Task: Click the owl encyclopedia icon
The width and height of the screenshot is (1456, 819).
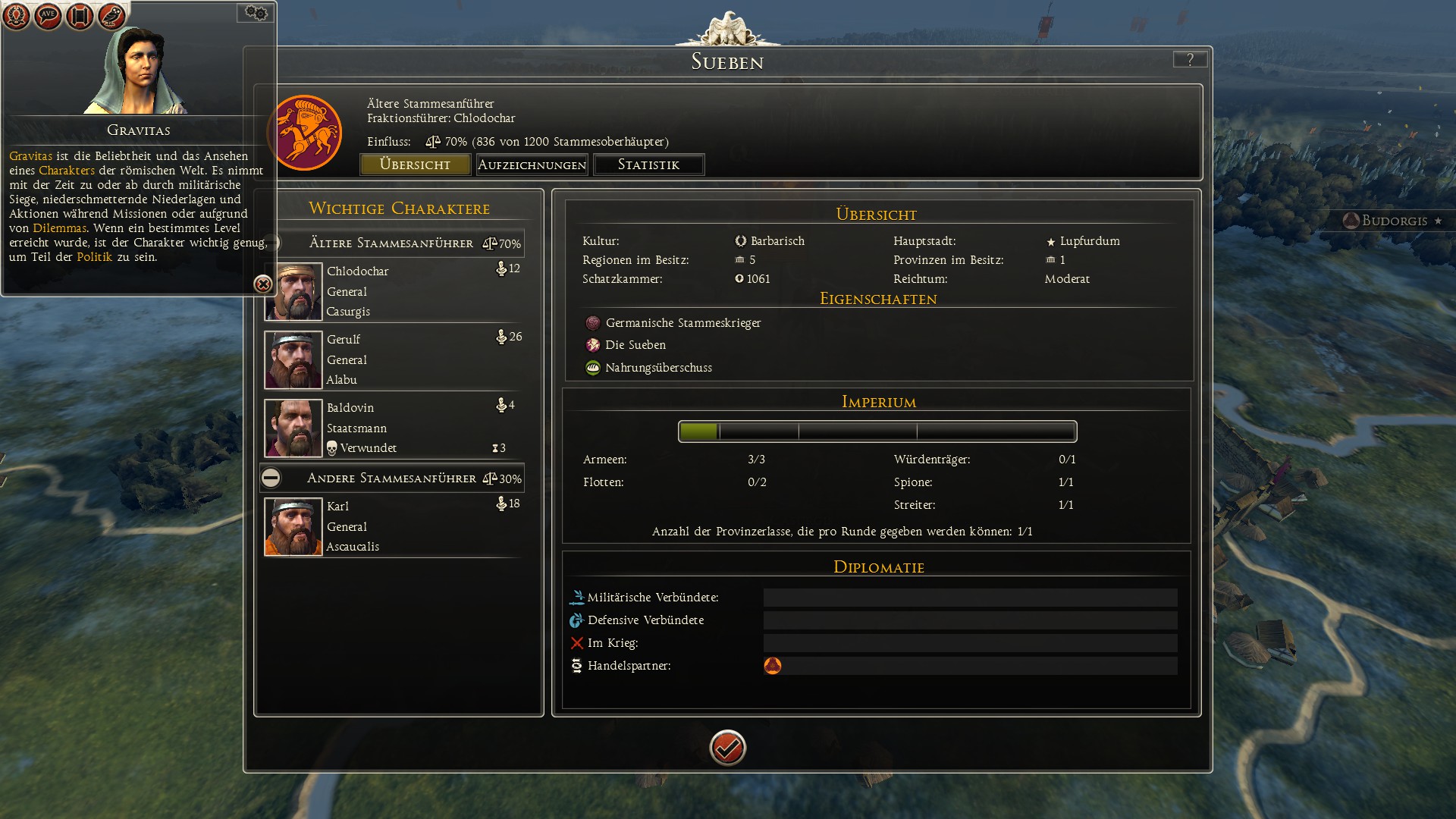Action: coord(111,15)
